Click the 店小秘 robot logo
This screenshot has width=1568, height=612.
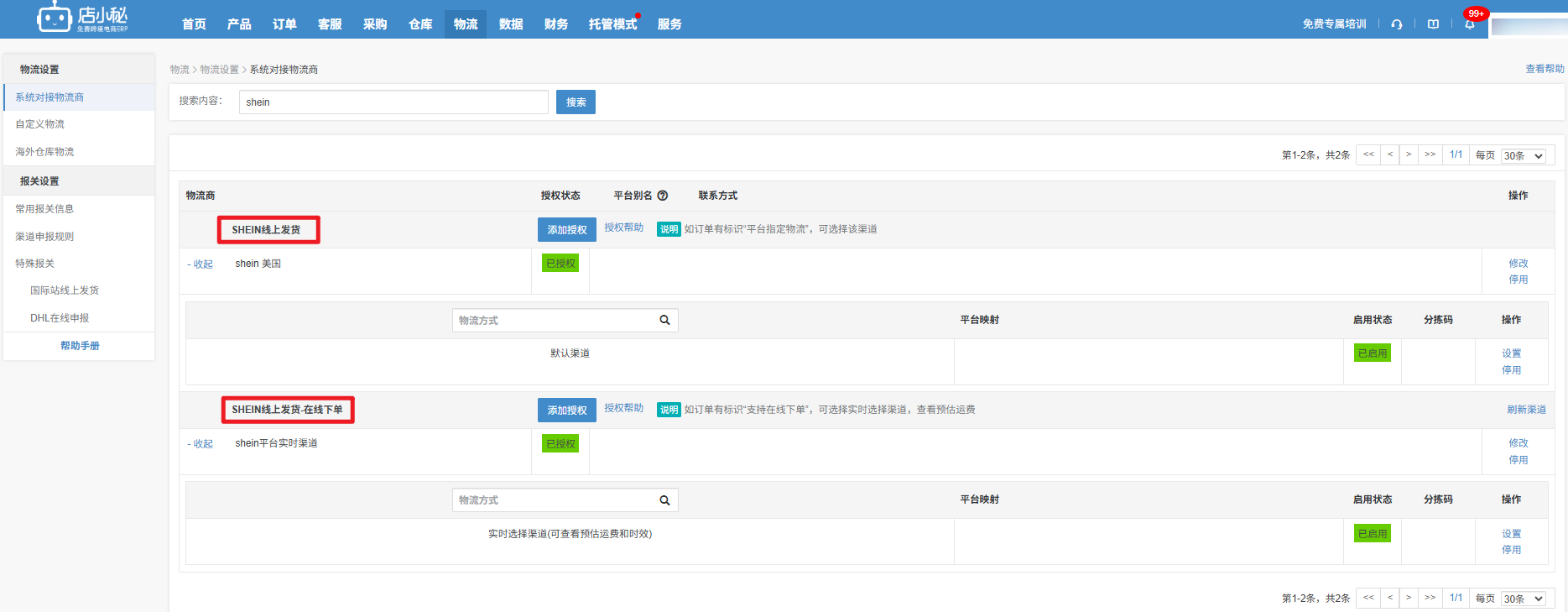coord(55,18)
